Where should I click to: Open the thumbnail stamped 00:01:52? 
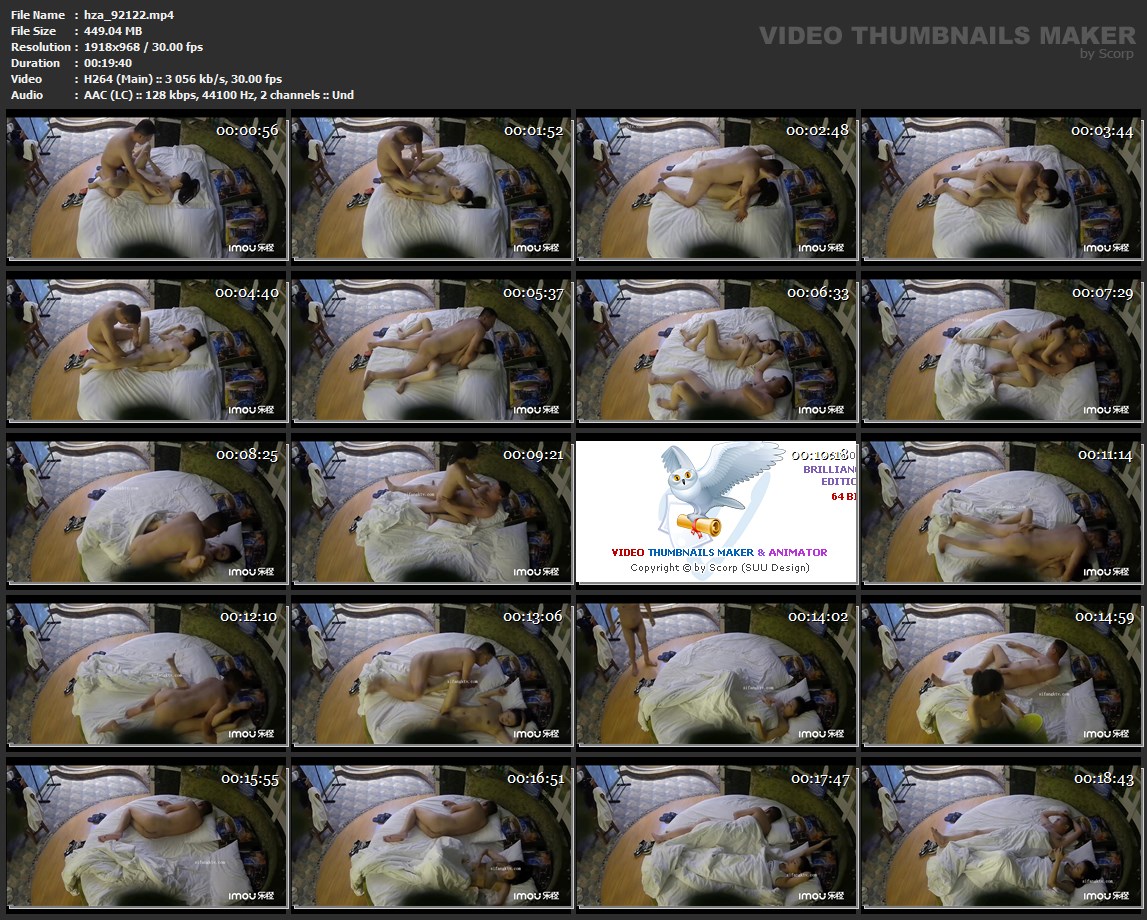(x=431, y=188)
